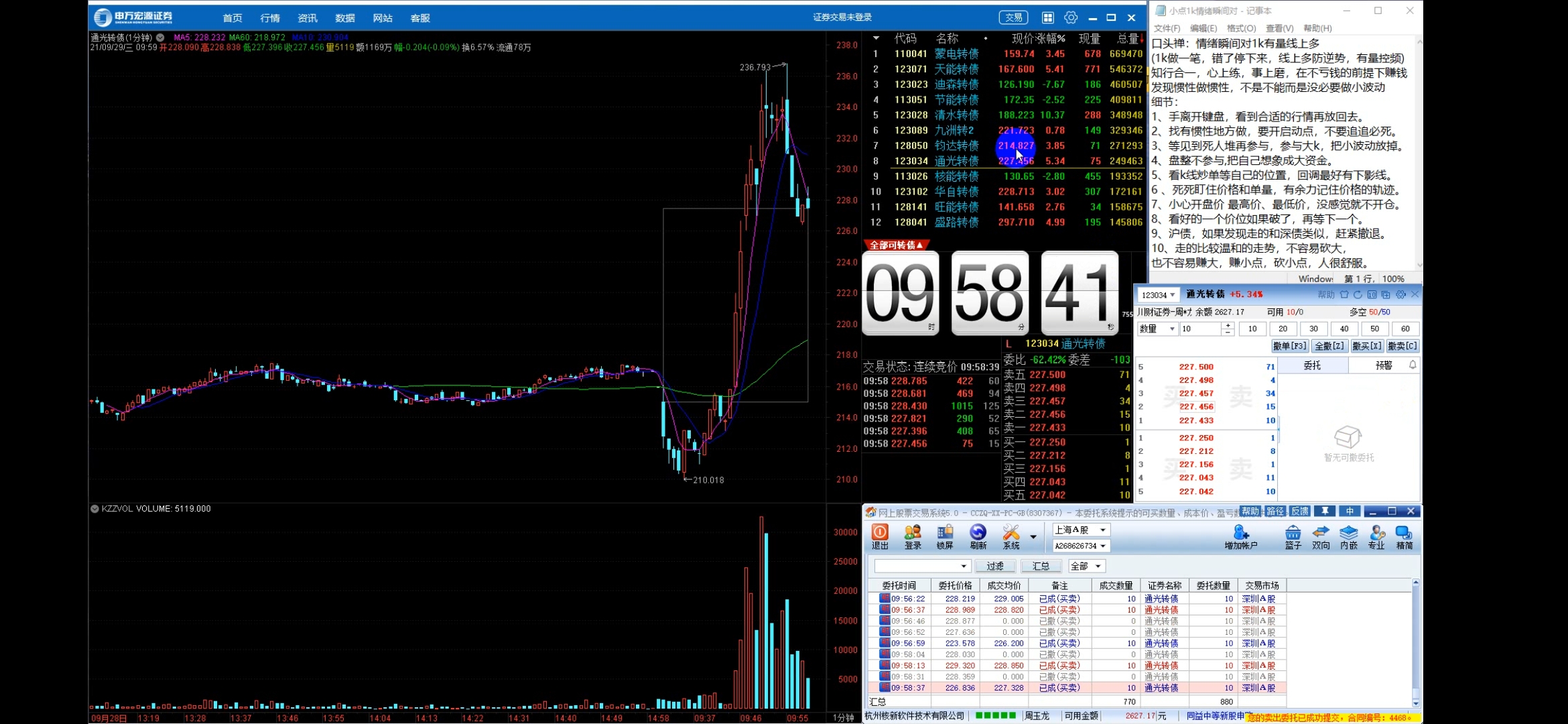Click the 刷新 refresh icon in trading toolbar
The image size is (1568, 724).
tap(978, 537)
